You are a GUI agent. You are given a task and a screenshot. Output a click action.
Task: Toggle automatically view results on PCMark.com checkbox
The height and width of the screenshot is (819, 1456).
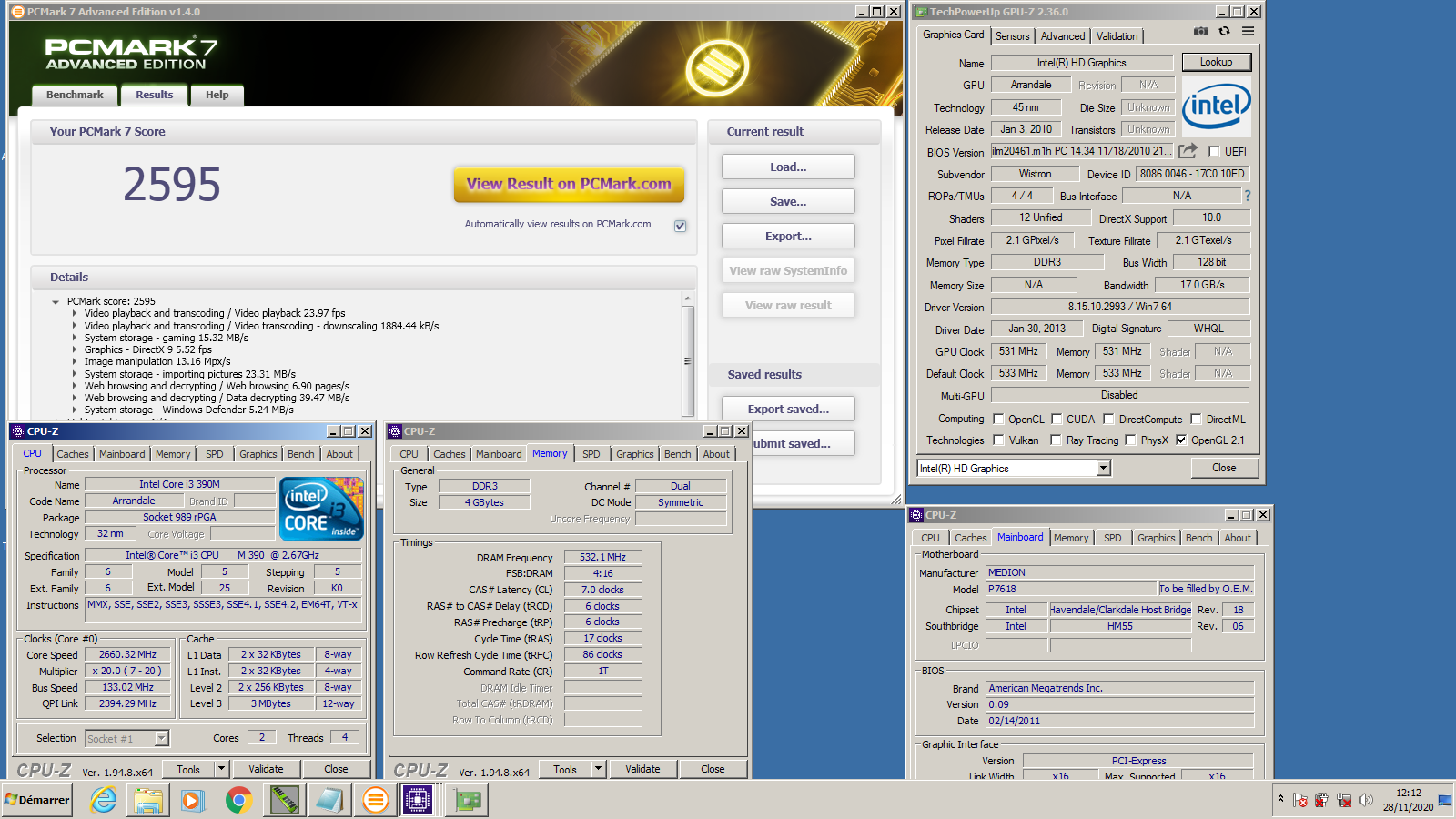point(680,226)
